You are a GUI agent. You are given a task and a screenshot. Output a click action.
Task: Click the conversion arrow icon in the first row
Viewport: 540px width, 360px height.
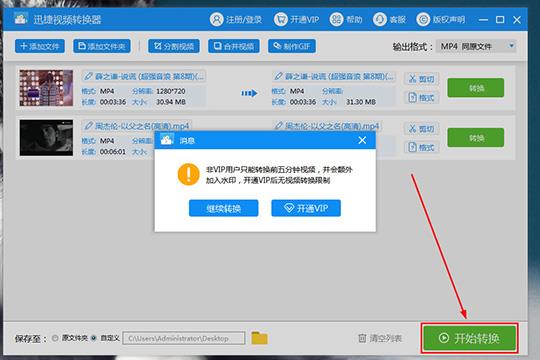(x=249, y=93)
